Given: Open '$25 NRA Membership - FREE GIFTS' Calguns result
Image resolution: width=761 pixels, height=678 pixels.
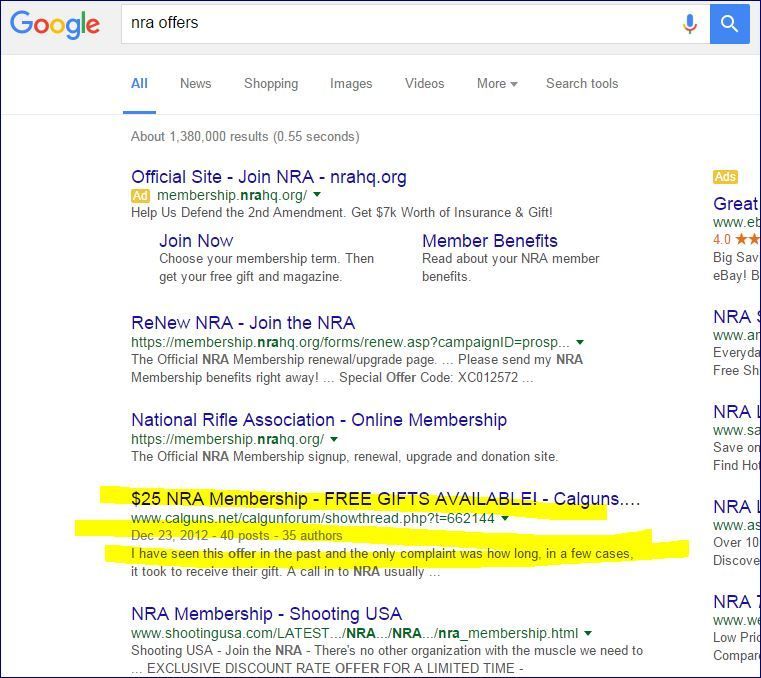Looking at the screenshot, I should pyautogui.click(x=385, y=499).
